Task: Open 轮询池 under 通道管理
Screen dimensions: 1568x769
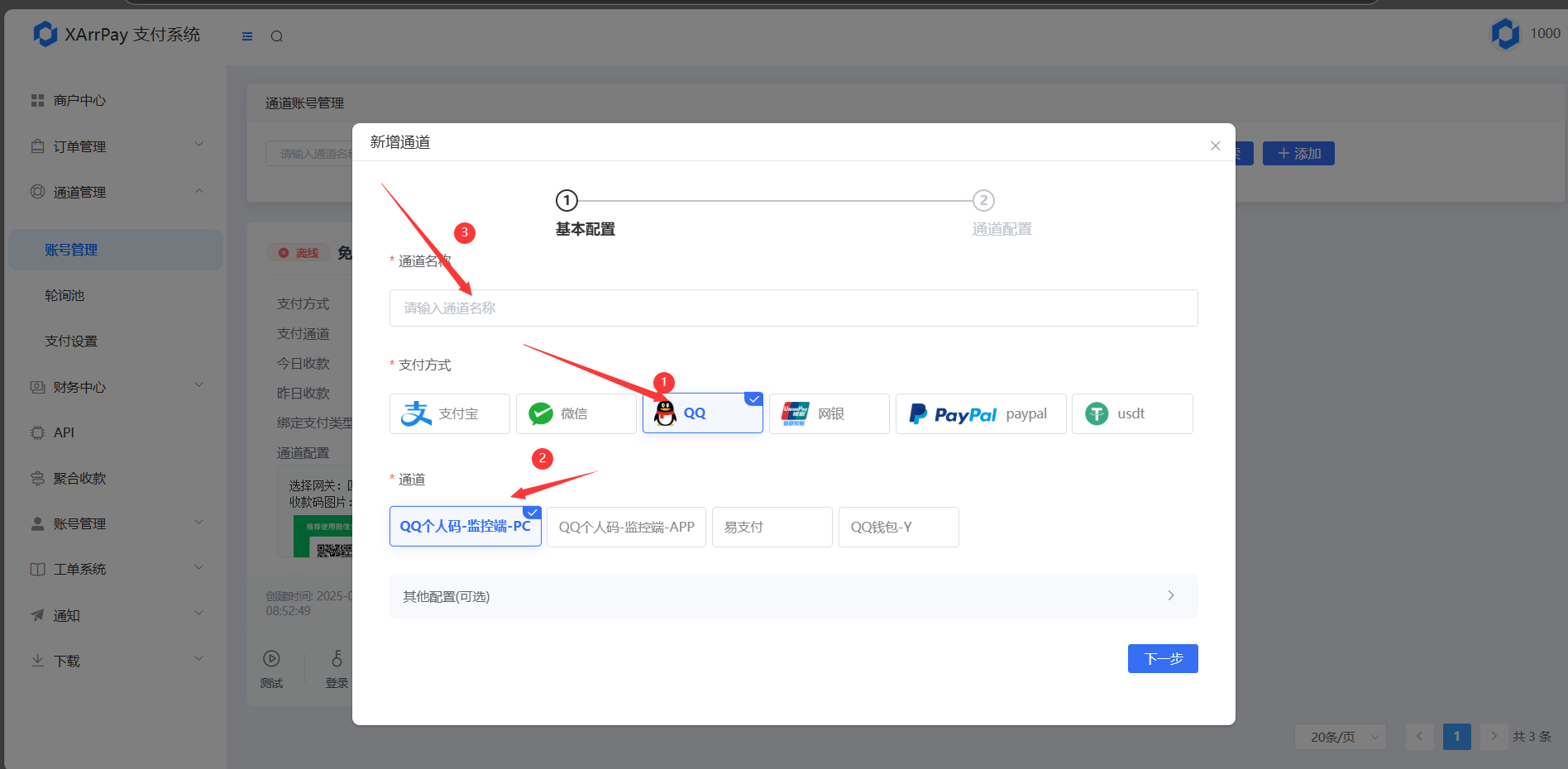Action: point(65,295)
